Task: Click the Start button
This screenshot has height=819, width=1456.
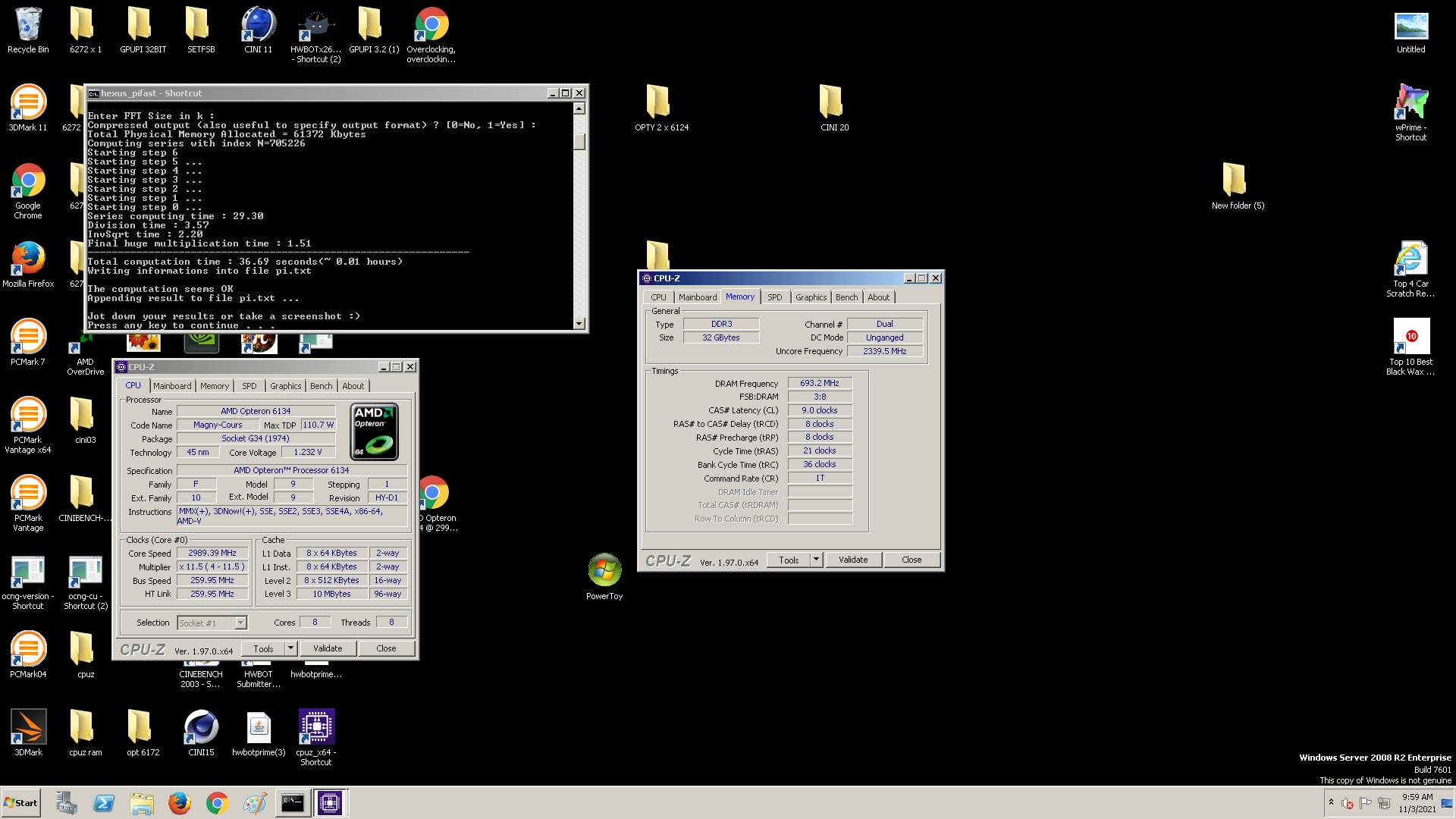Action: (20, 803)
